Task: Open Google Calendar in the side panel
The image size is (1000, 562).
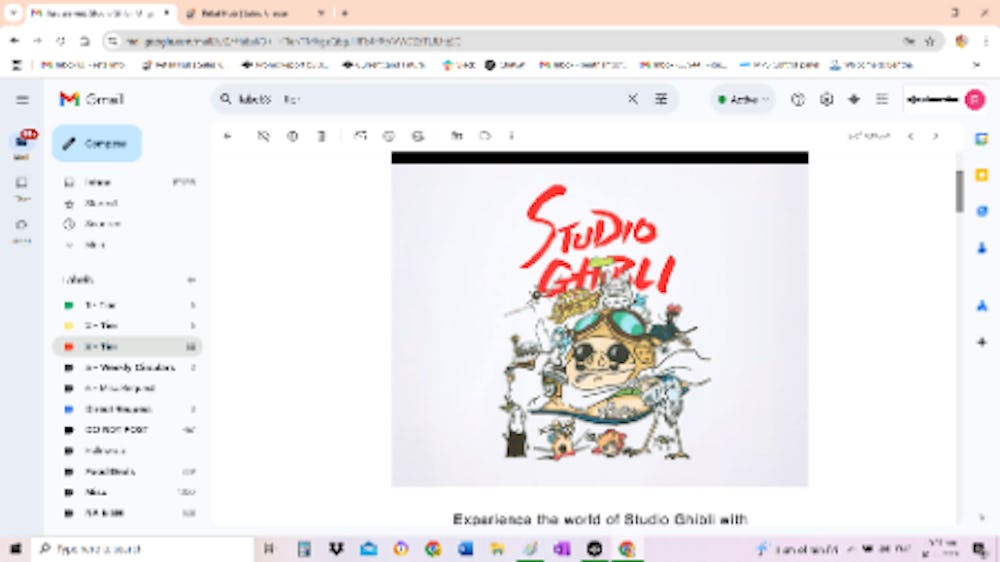Action: click(x=982, y=139)
